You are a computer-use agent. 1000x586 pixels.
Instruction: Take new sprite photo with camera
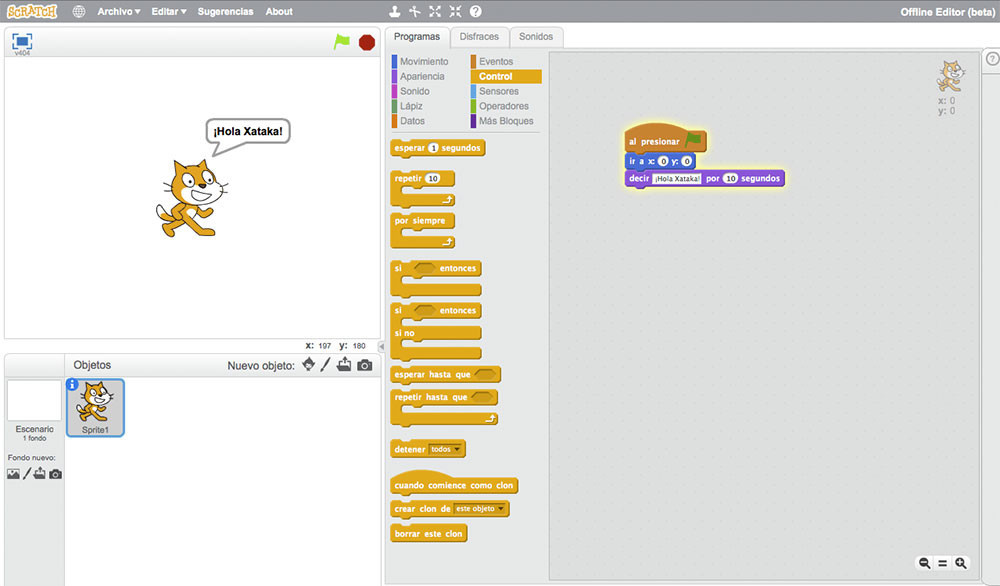[x=365, y=365]
